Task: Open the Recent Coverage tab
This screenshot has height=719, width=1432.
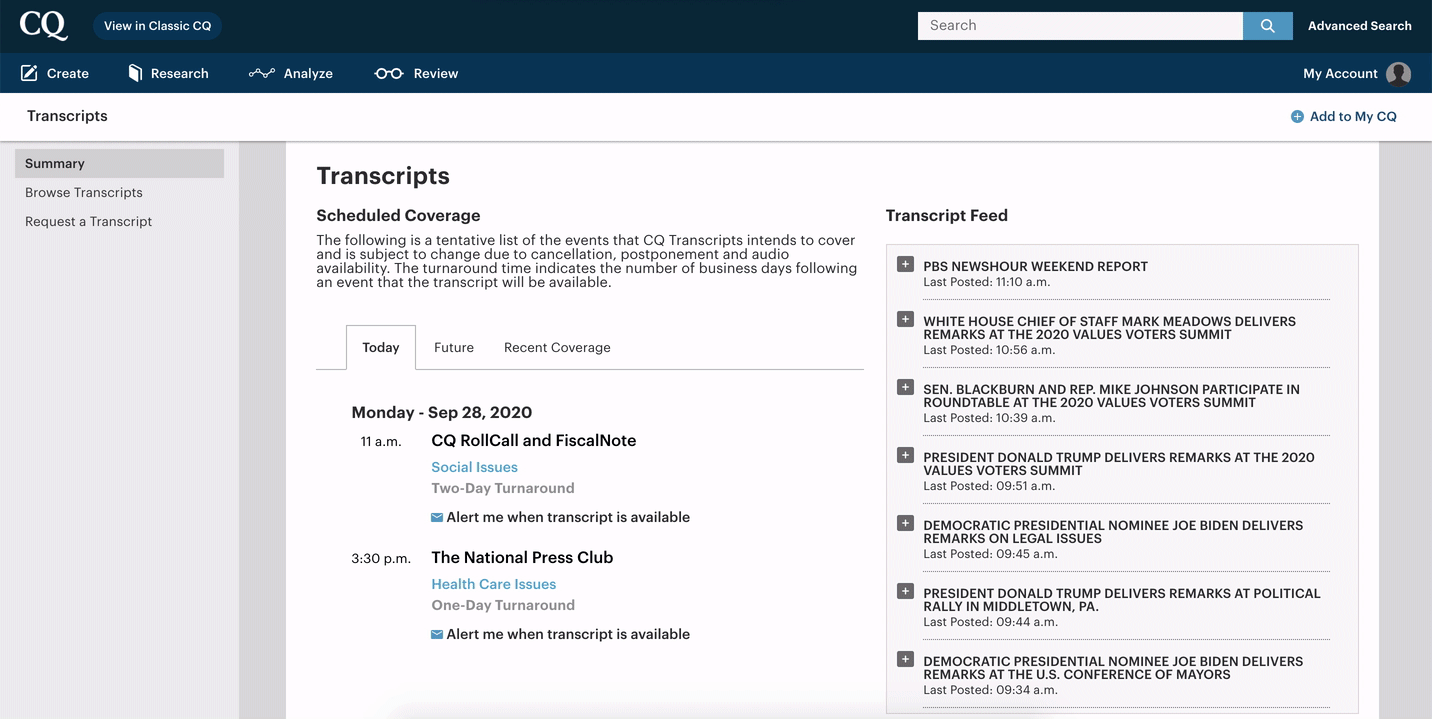Action: point(557,347)
